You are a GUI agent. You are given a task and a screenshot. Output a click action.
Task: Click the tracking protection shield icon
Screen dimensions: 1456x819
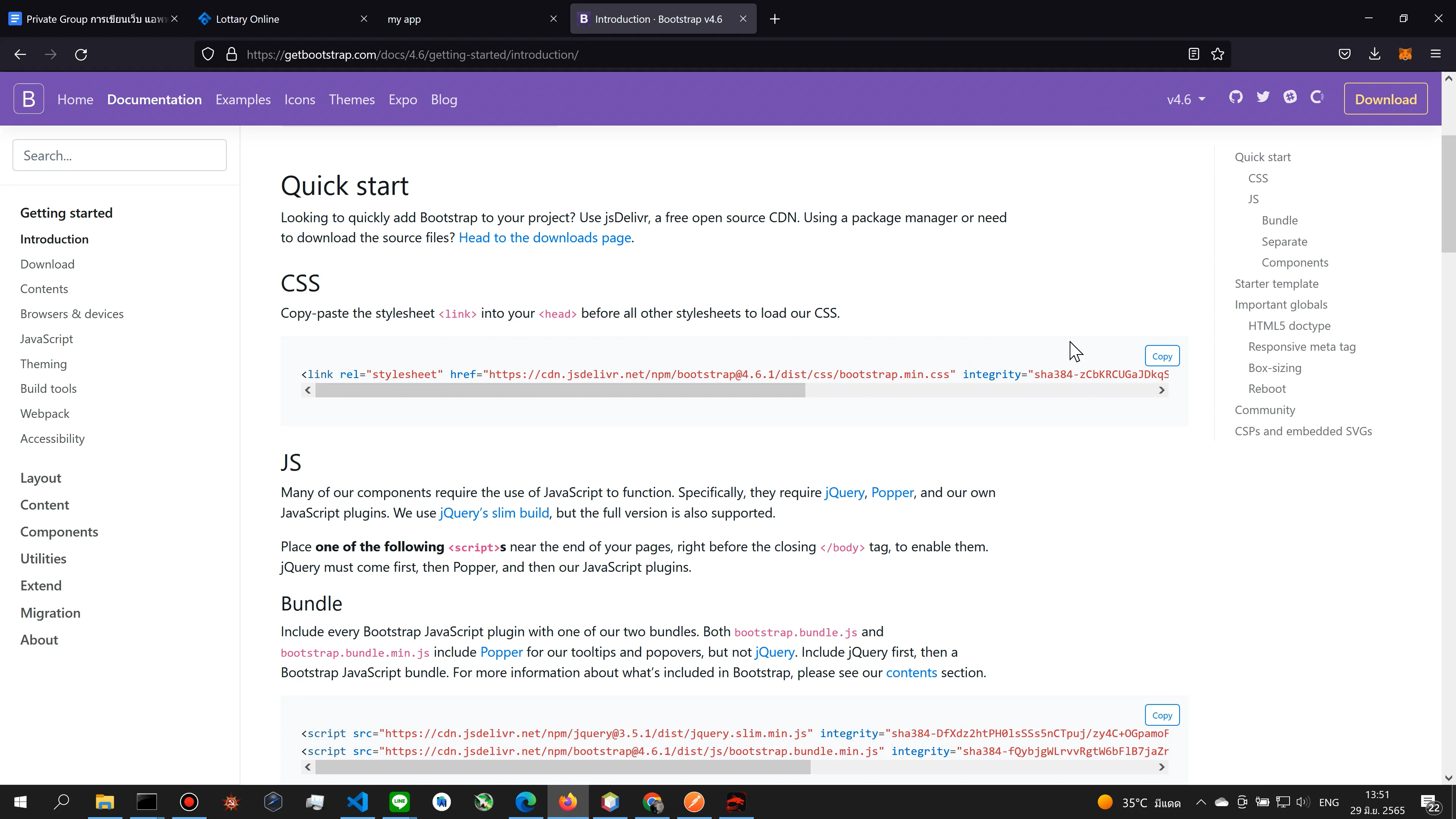(x=207, y=54)
